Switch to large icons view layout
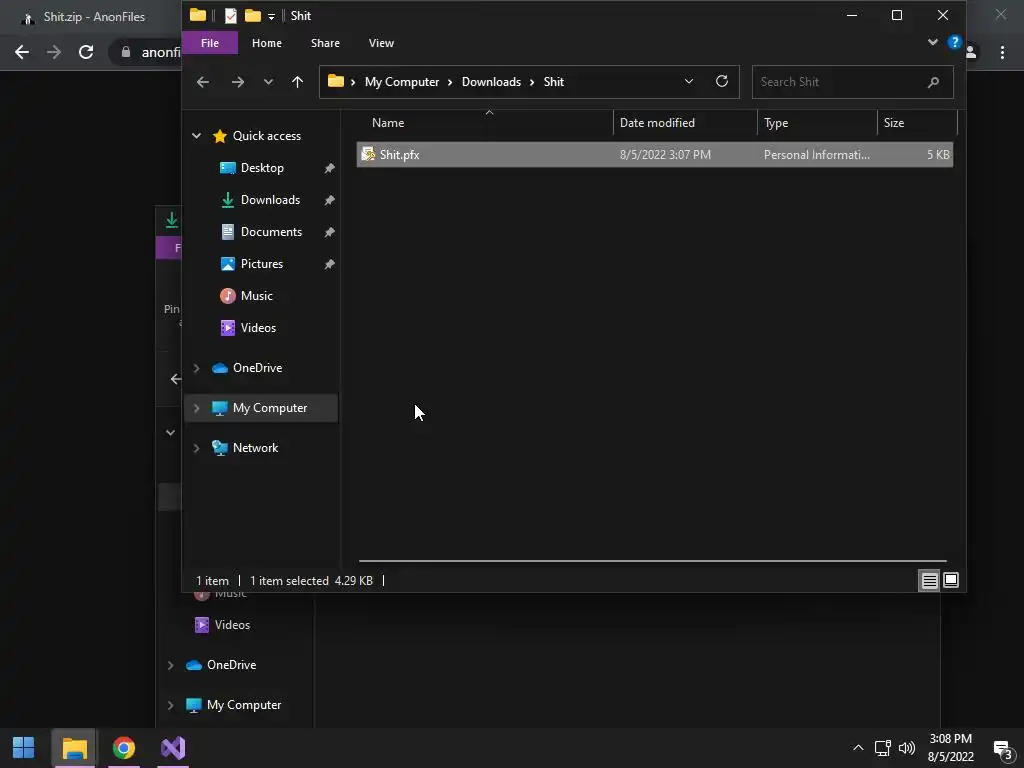Viewport: 1024px width, 768px height. (951, 580)
